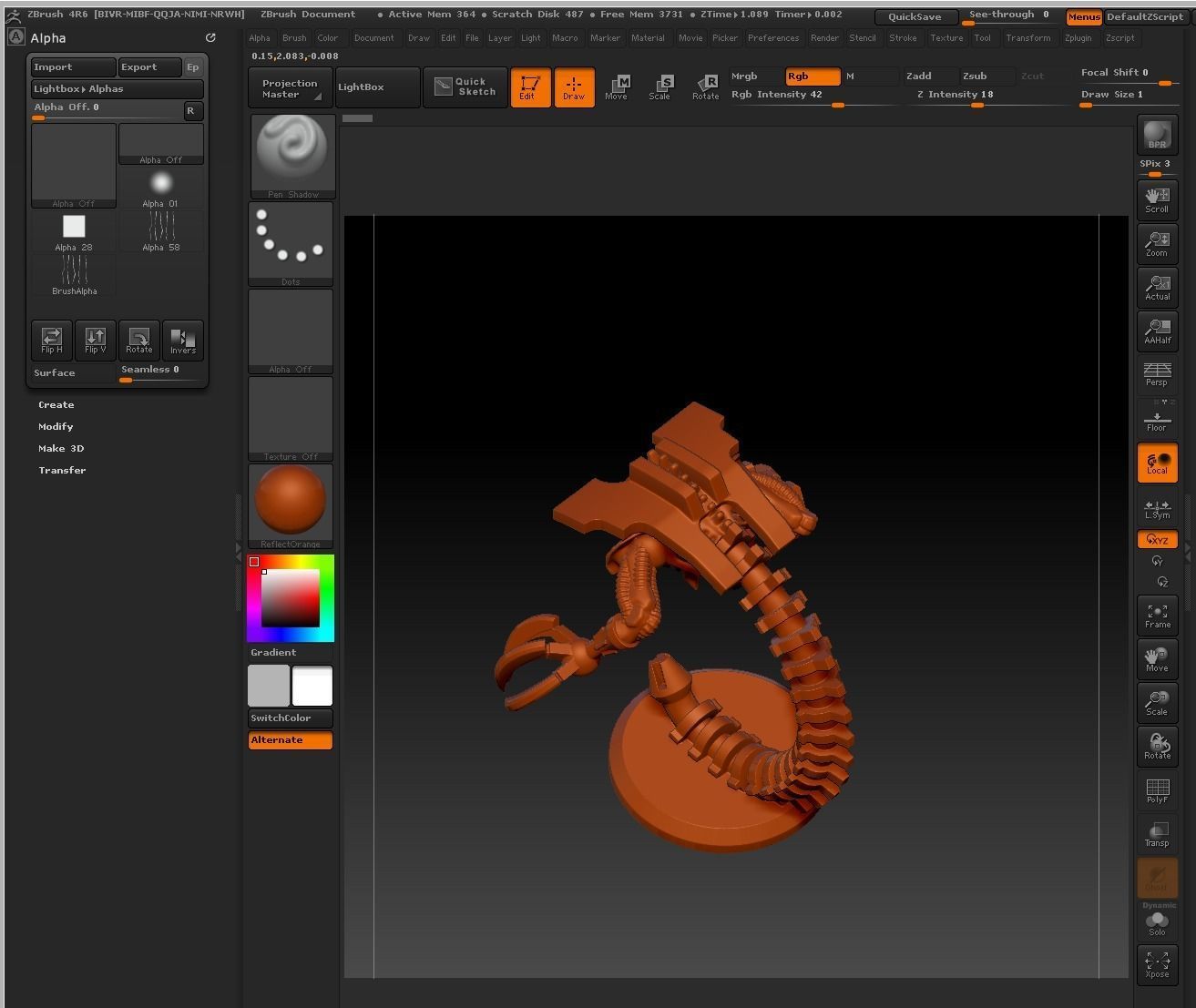Pick a color in color picker

tap(291, 598)
